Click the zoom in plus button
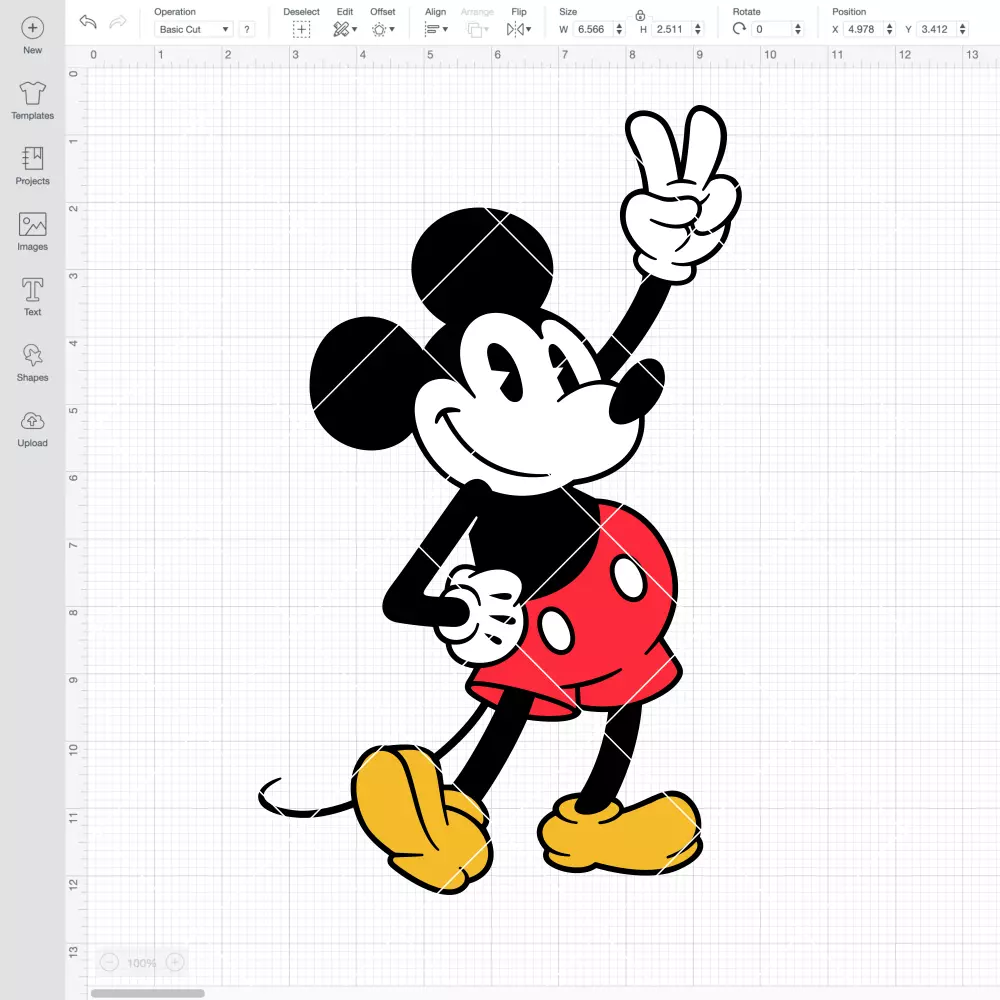The image size is (1000, 1000). pos(175,962)
